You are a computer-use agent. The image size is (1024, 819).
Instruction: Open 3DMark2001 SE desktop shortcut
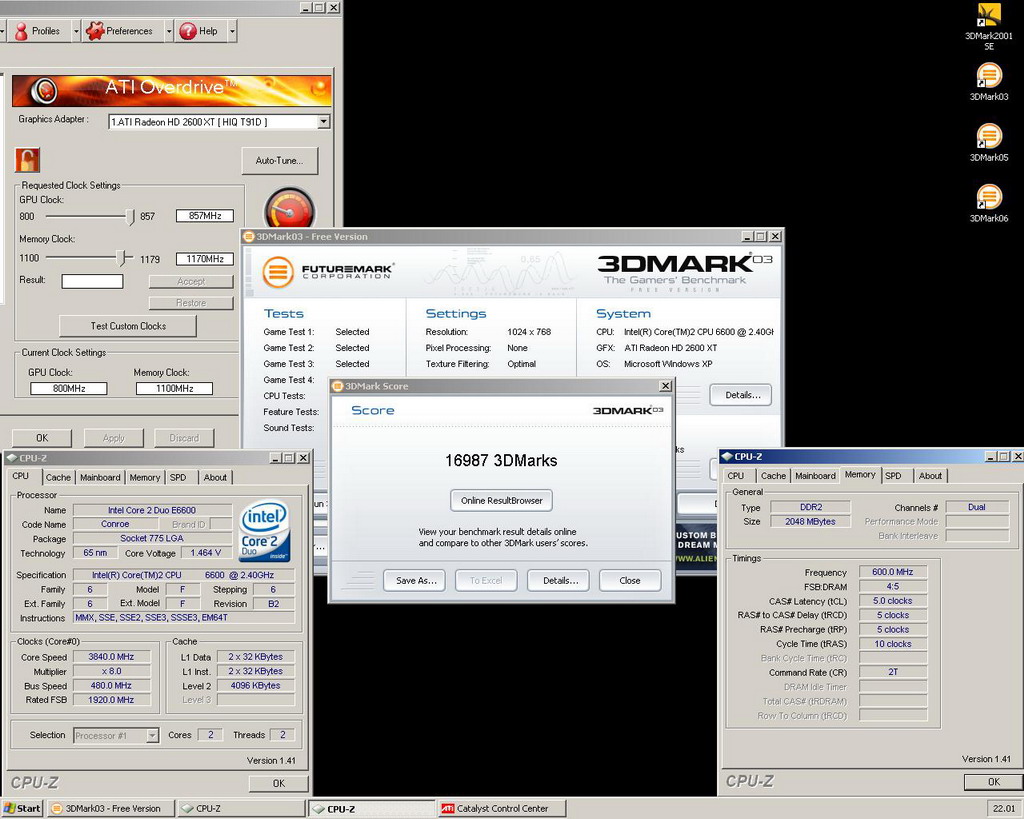(x=989, y=26)
